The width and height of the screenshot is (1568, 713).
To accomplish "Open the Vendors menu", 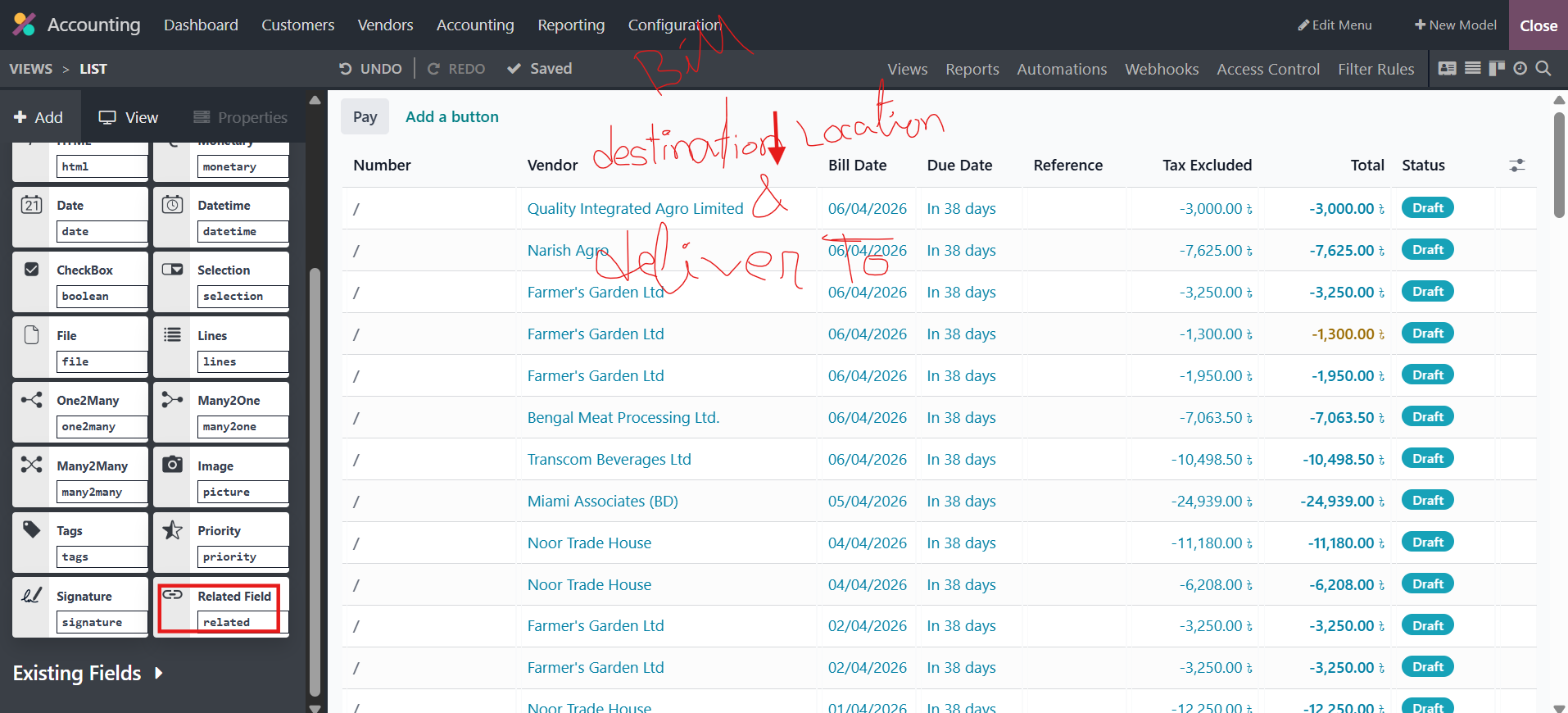I will pos(386,25).
